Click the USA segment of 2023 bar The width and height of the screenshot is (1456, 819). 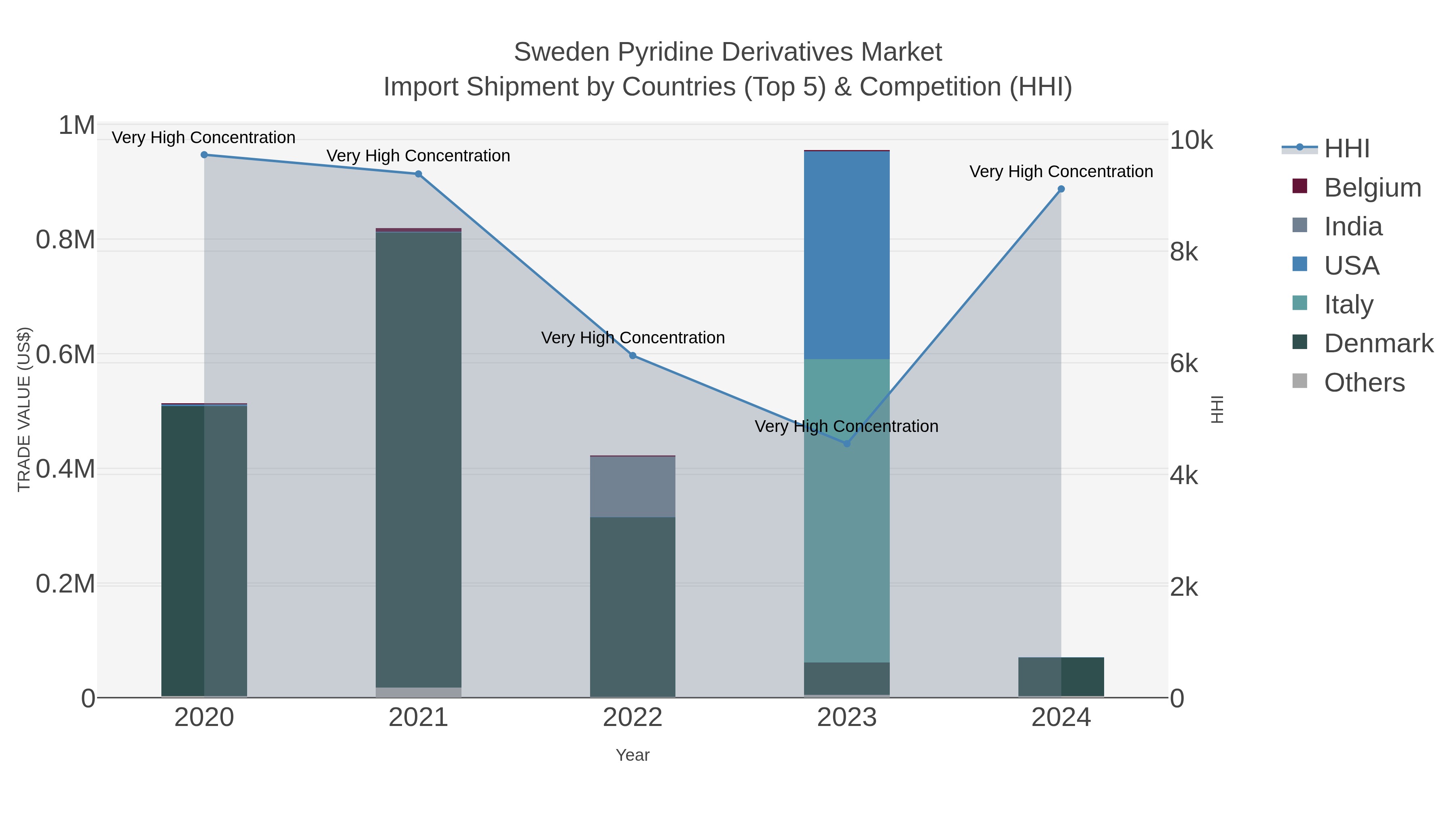(x=847, y=256)
